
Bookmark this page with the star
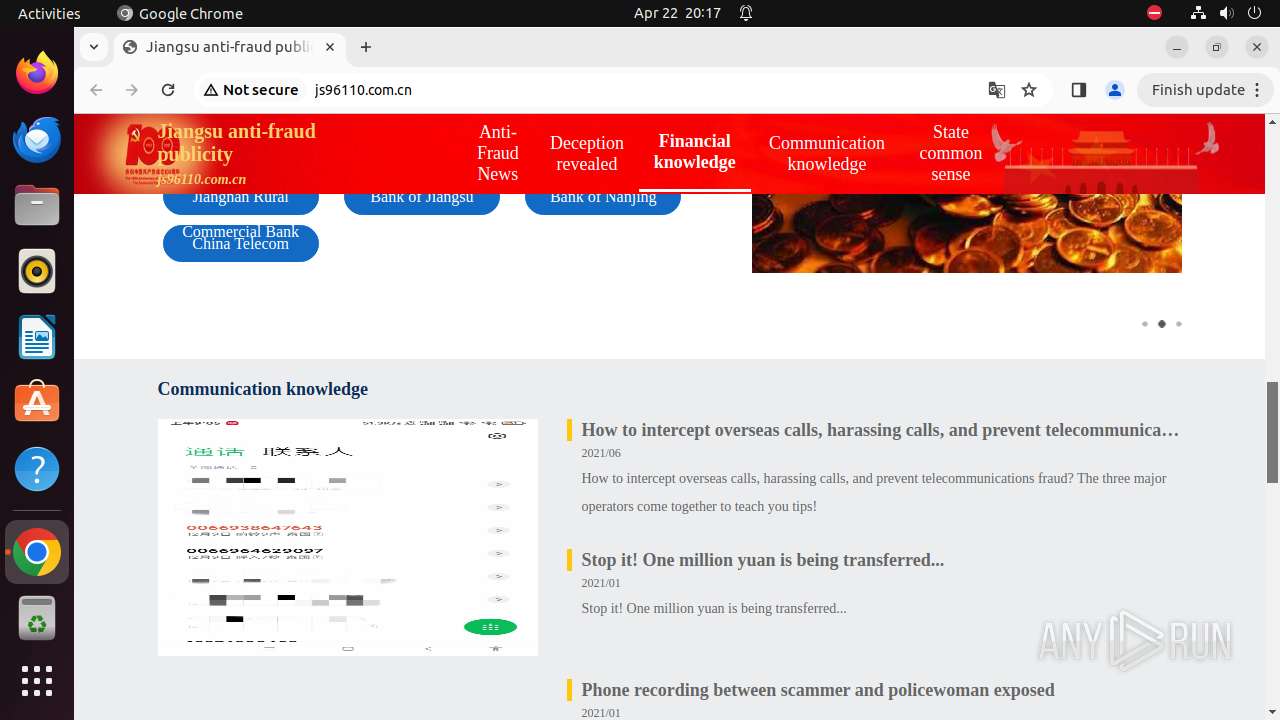[1029, 90]
